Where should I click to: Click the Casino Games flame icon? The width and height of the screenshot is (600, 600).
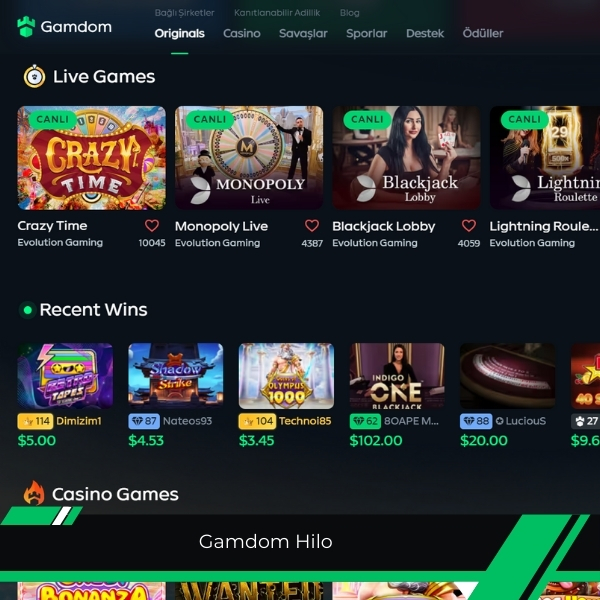[34, 493]
